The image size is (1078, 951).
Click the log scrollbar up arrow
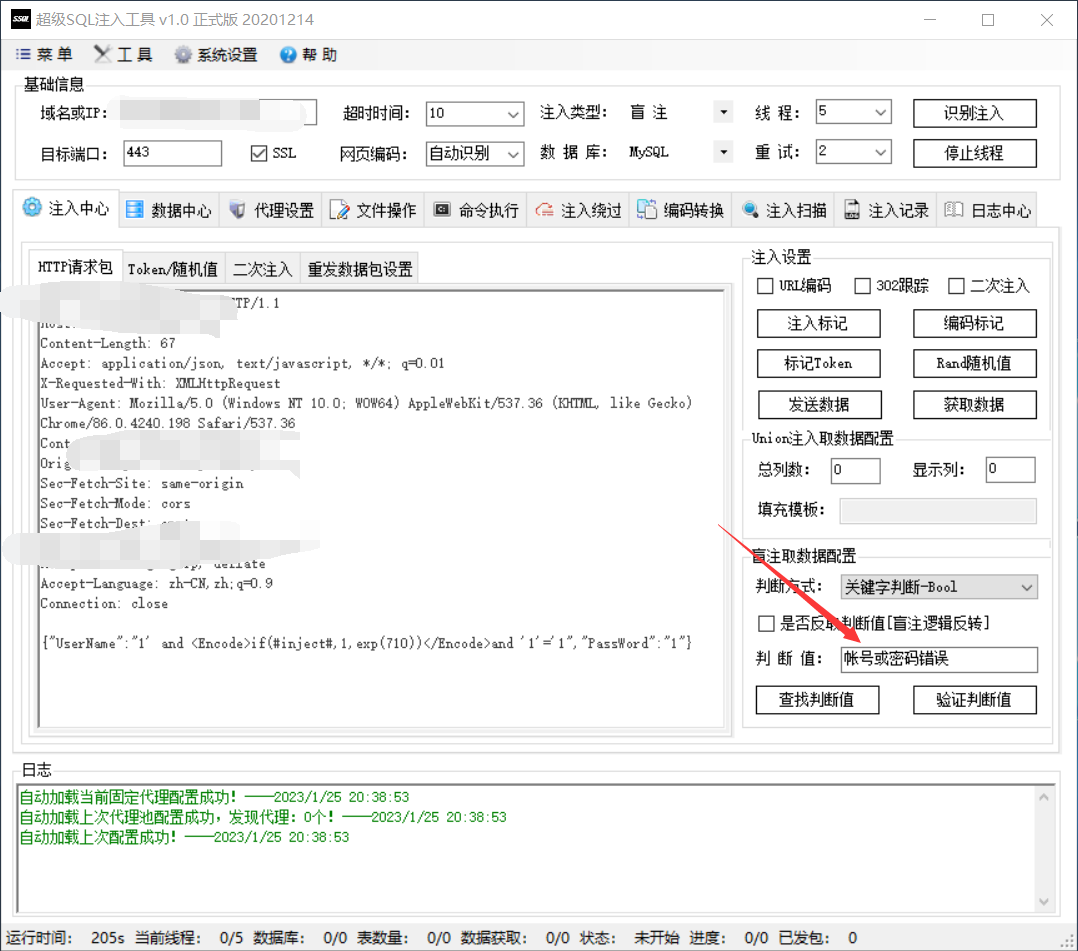[1044, 797]
